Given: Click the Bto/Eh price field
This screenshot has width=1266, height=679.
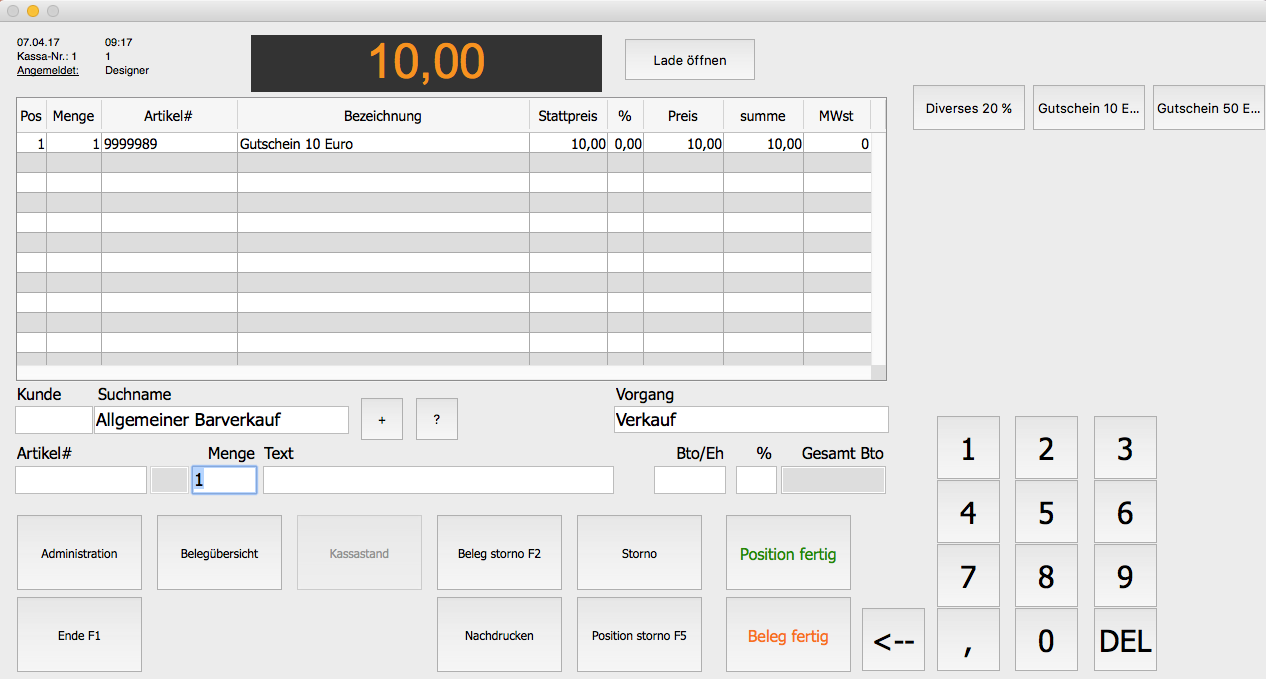Looking at the screenshot, I should point(690,480).
